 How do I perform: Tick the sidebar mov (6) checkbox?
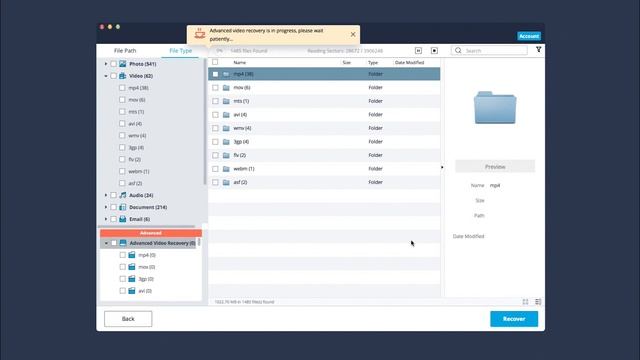click(122, 100)
